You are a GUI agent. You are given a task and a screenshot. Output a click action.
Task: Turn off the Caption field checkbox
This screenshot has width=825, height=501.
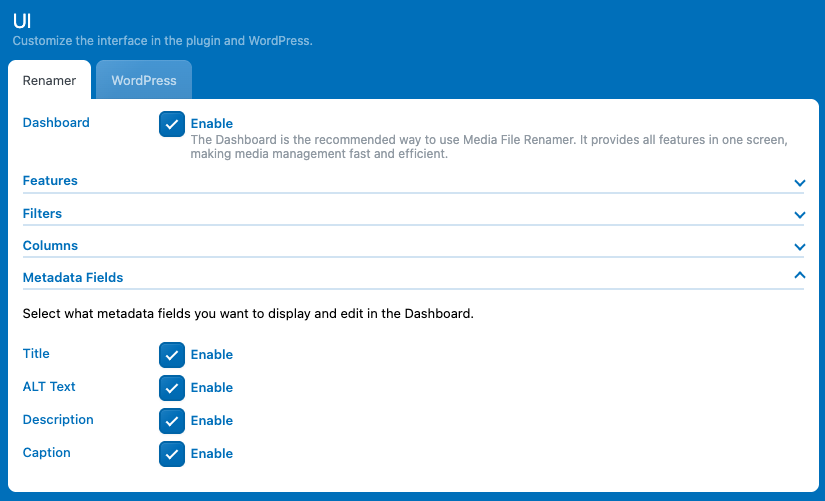pyautogui.click(x=172, y=454)
